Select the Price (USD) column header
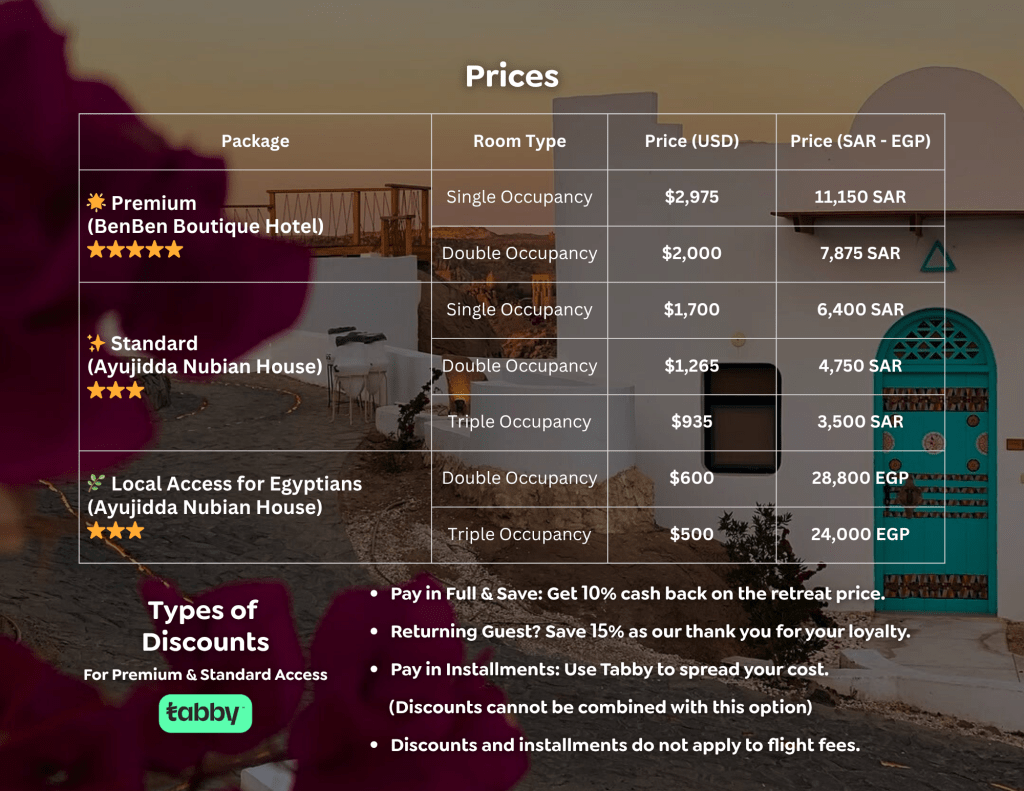Image resolution: width=1024 pixels, height=791 pixels. (x=692, y=141)
